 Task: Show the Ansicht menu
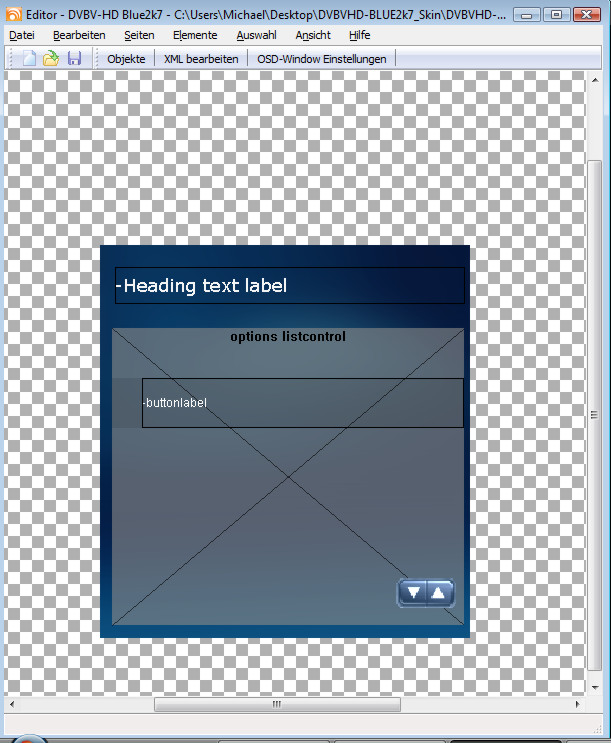point(313,35)
